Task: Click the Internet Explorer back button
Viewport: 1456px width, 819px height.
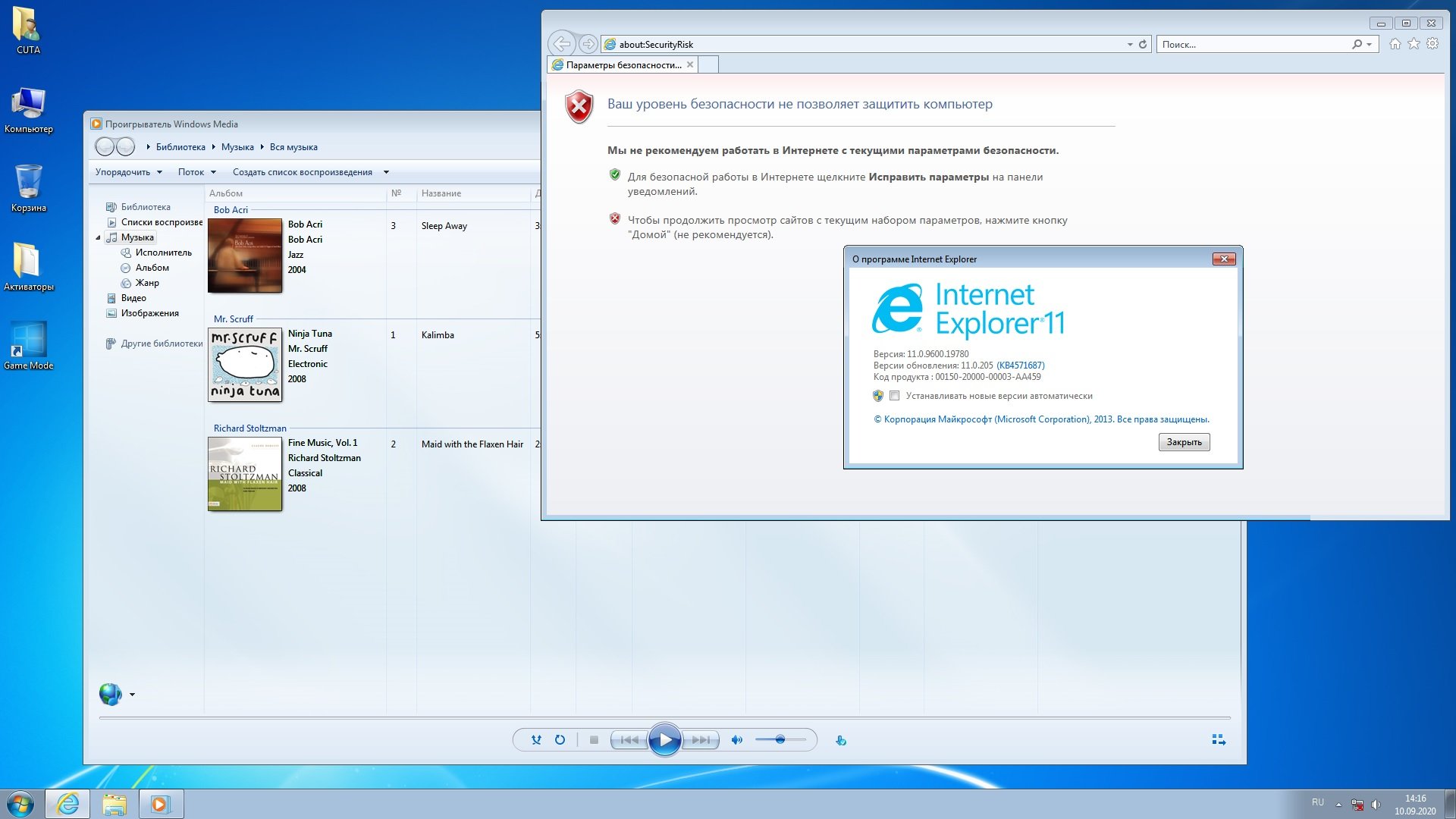Action: pos(562,43)
